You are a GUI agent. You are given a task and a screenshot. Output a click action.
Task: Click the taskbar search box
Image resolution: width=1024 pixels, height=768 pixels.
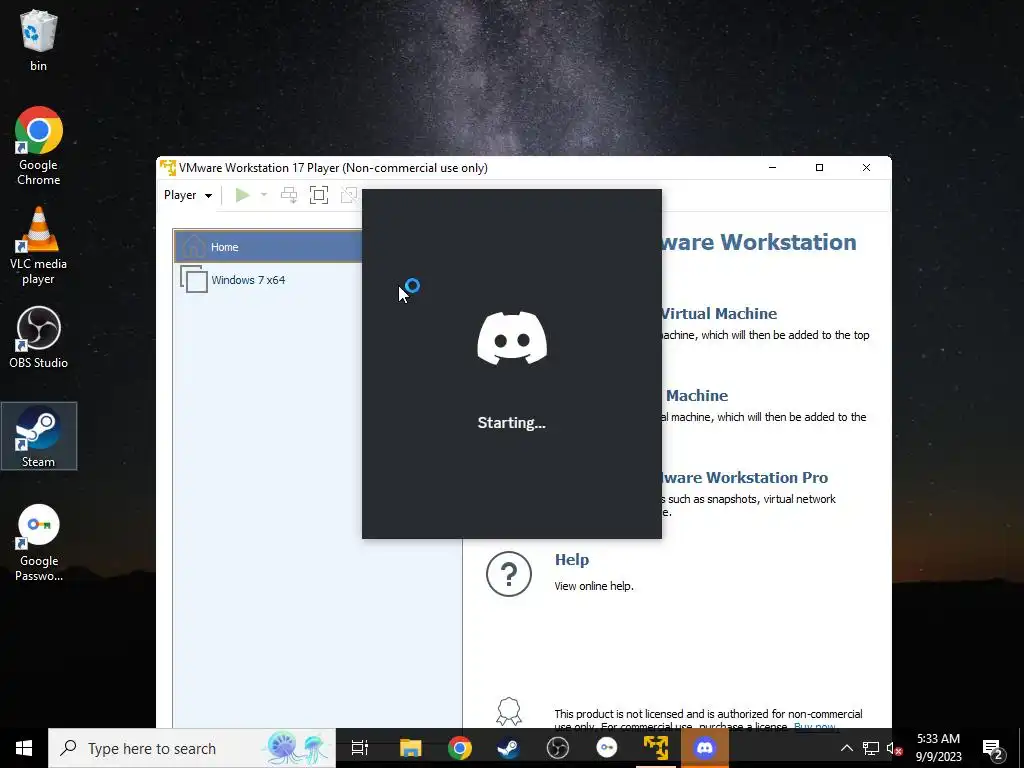coord(192,748)
